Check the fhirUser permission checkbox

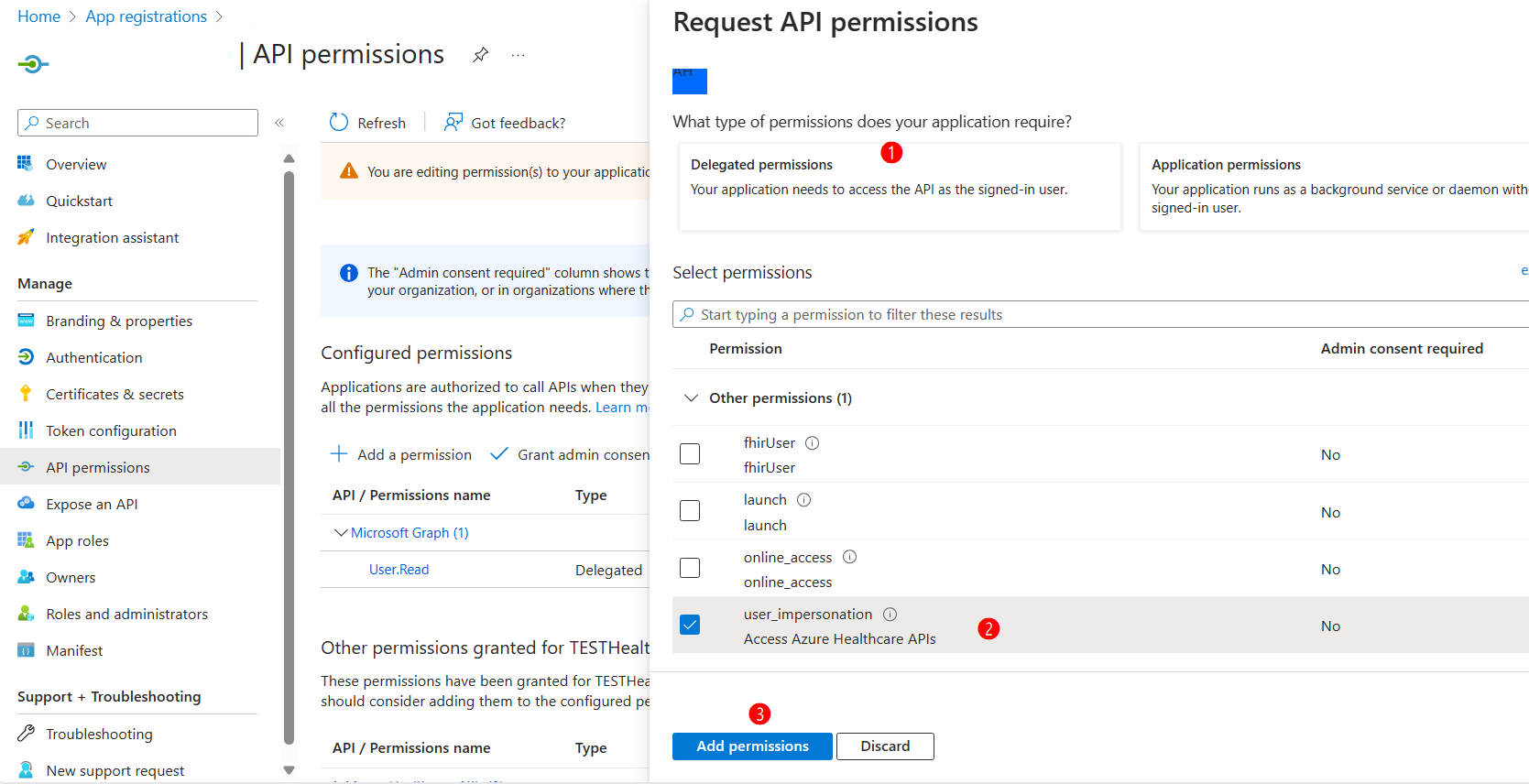[690, 454]
